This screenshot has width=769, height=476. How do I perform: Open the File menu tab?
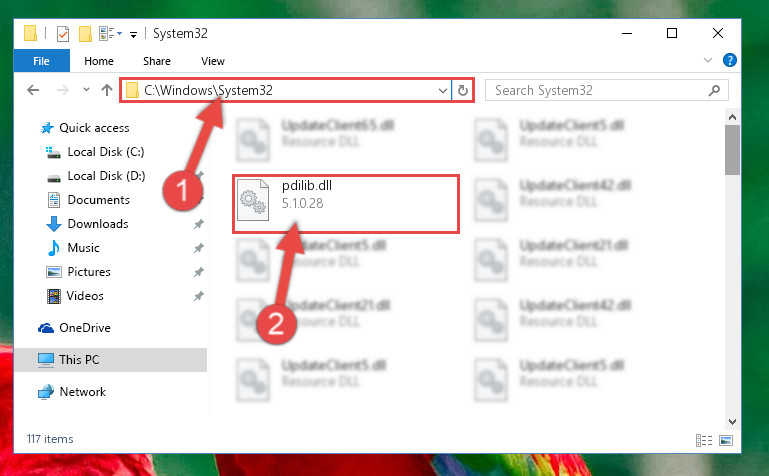coord(42,61)
